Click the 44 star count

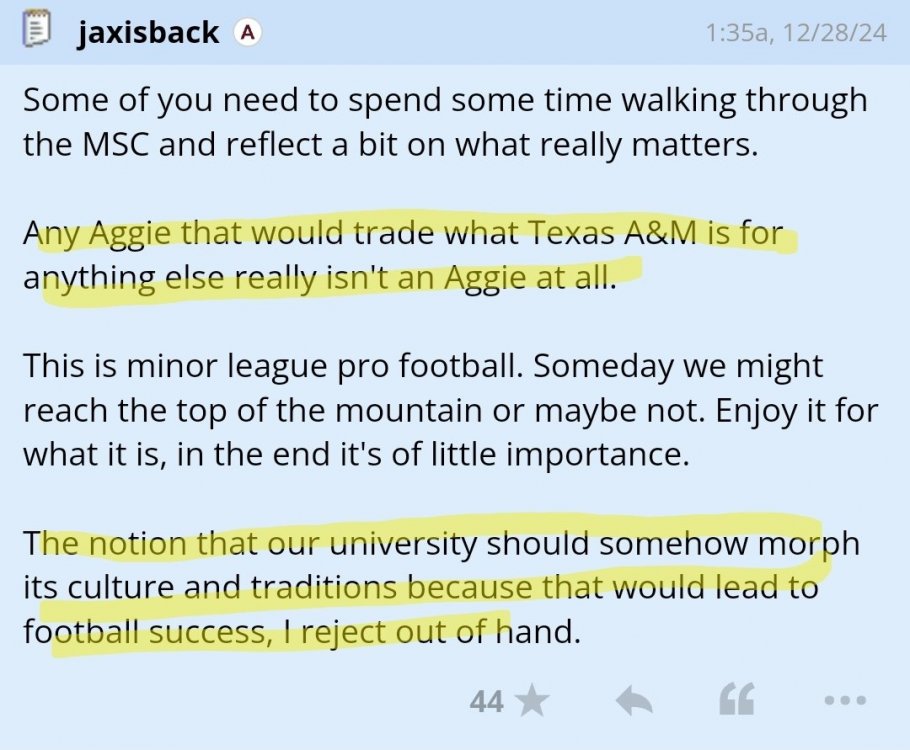486,702
